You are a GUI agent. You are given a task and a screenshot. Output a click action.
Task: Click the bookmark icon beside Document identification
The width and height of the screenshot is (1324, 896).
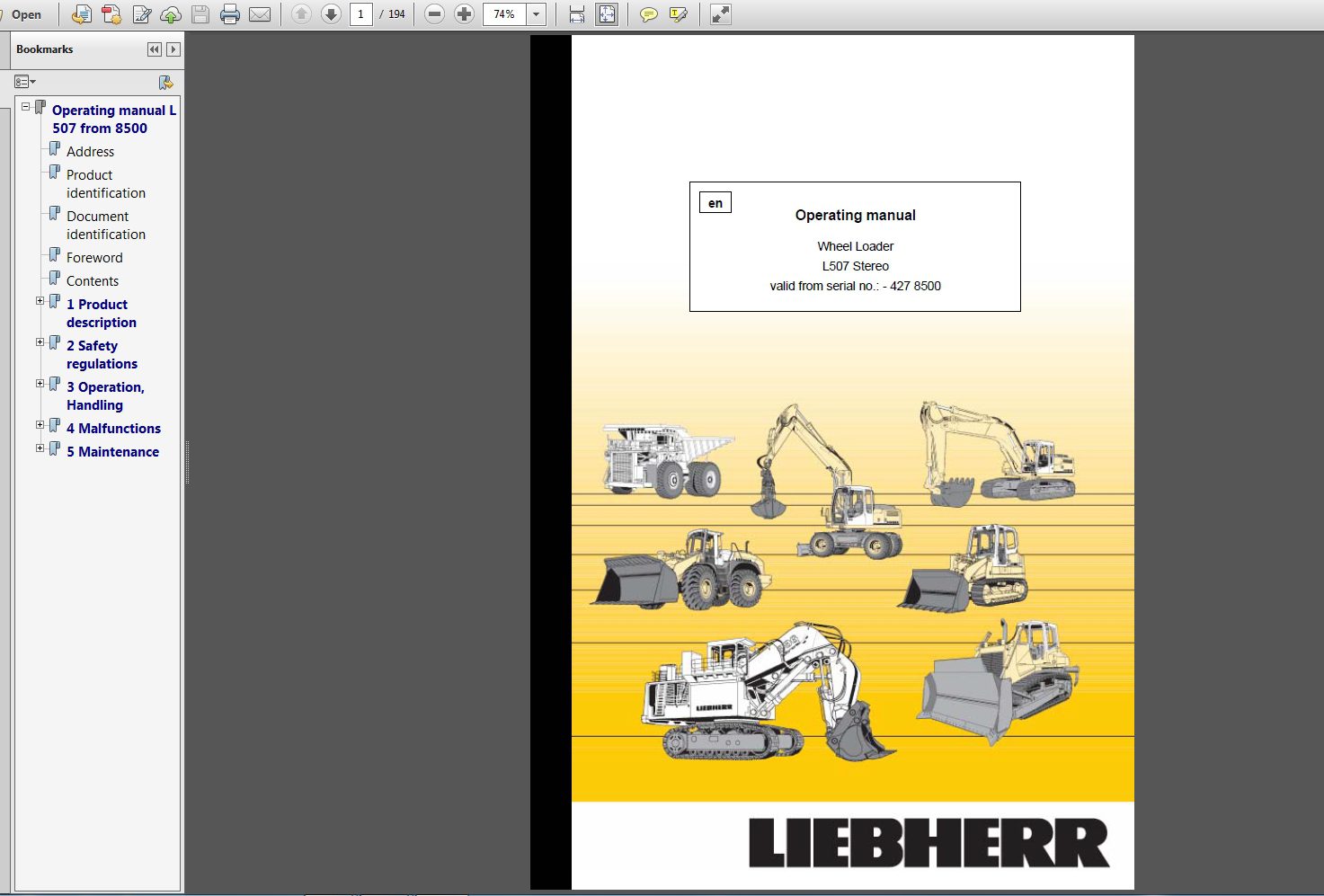tap(55, 213)
